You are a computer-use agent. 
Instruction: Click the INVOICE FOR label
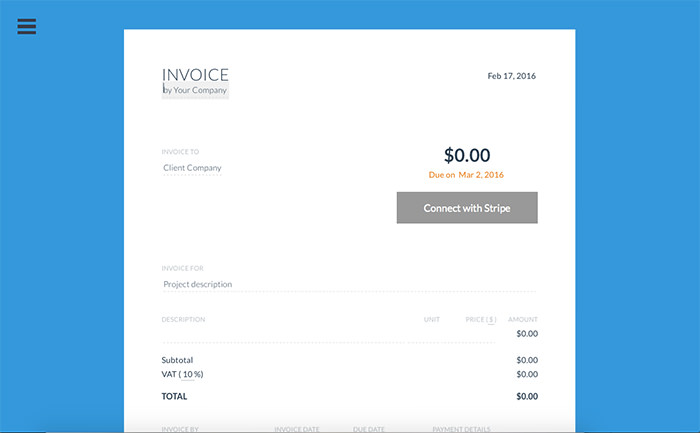(x=182, y=268)
